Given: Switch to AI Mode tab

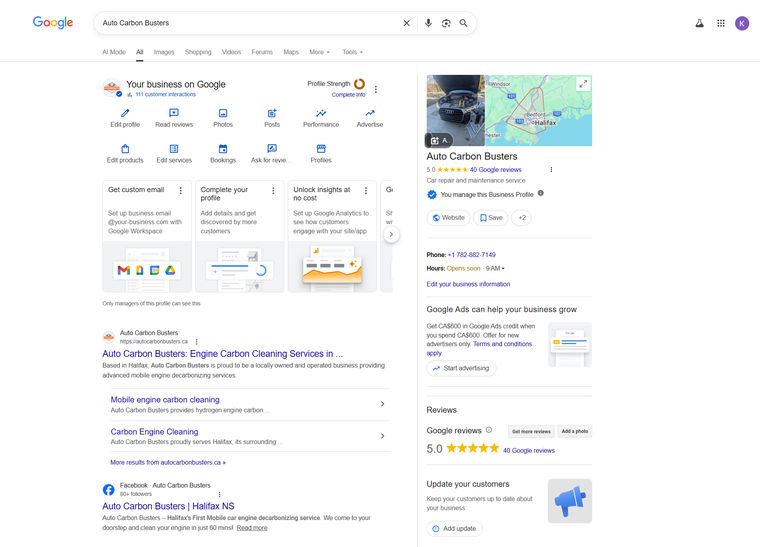Looking at the screenshot, I should [x=114, y=52].
